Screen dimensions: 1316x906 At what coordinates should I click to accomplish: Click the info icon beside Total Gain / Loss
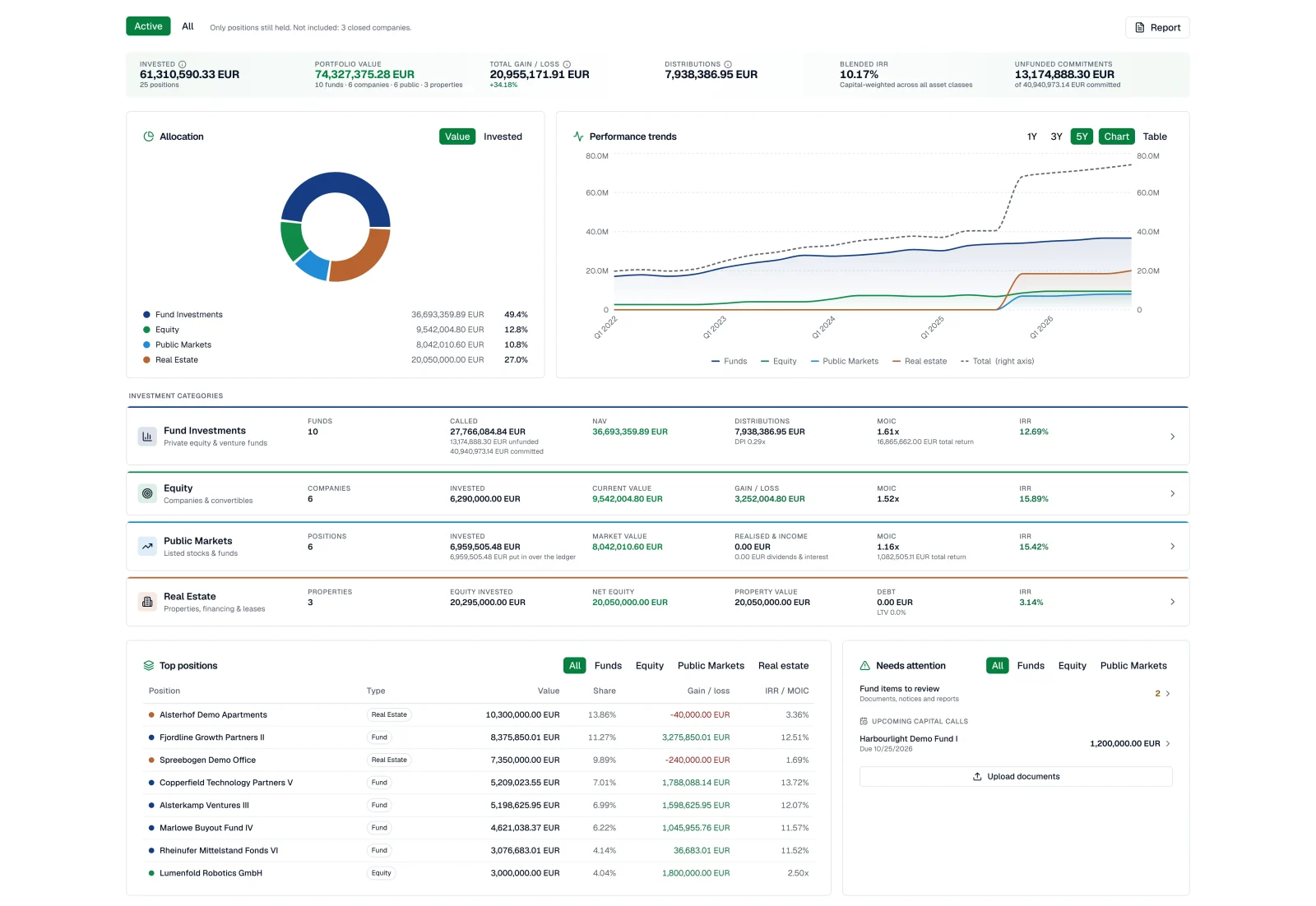[x=567, y=64]
